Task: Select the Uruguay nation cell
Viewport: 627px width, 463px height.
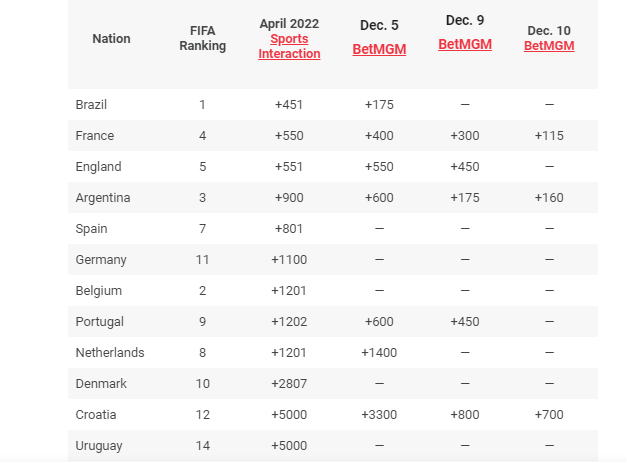Action: 99,446
